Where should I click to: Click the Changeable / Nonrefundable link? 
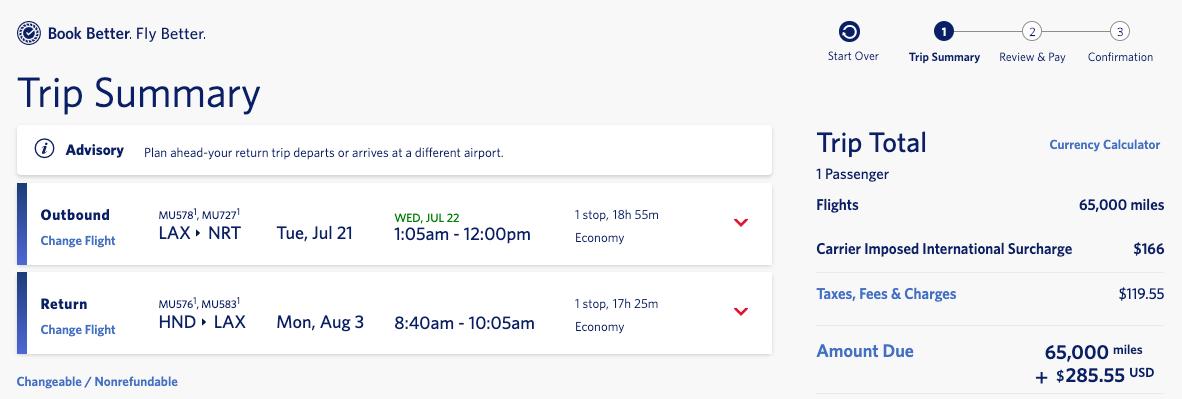point(97,382)
